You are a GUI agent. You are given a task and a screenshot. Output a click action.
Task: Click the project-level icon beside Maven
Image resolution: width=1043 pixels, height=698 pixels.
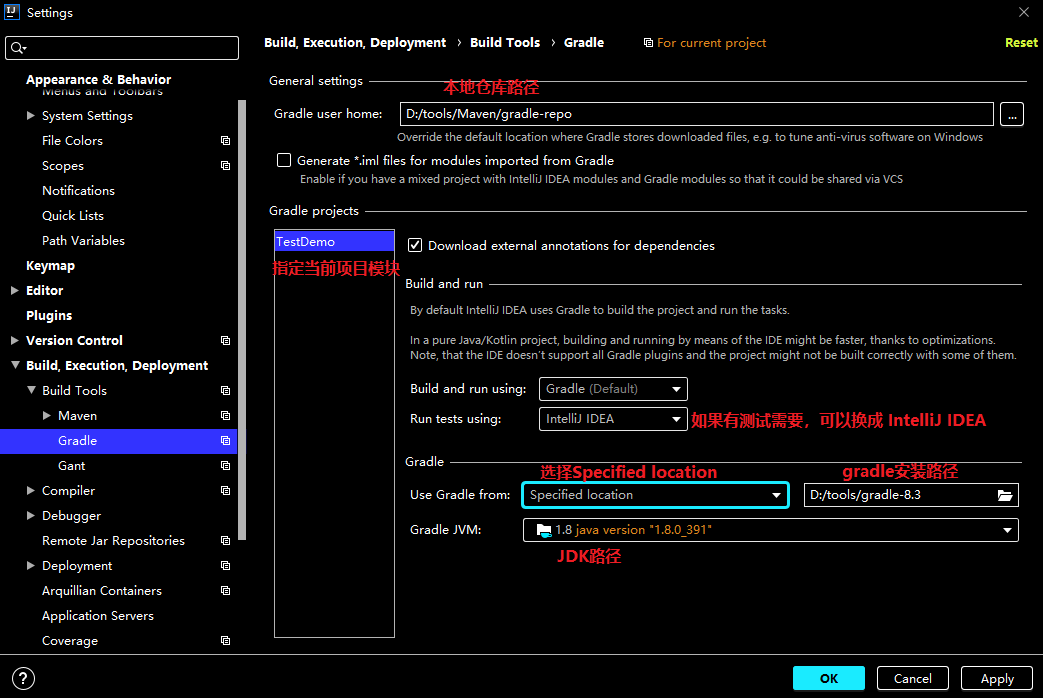pos(225,416)
